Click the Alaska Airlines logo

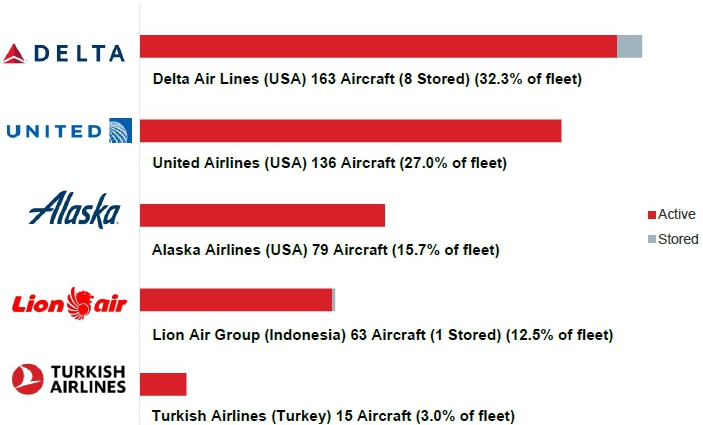(75, 211)
